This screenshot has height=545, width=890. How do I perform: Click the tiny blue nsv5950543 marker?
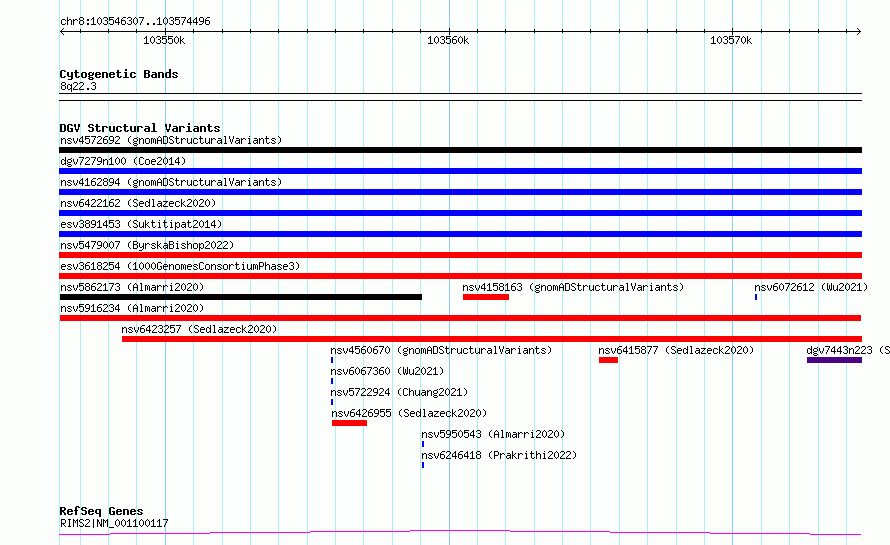tap(423, 444)
